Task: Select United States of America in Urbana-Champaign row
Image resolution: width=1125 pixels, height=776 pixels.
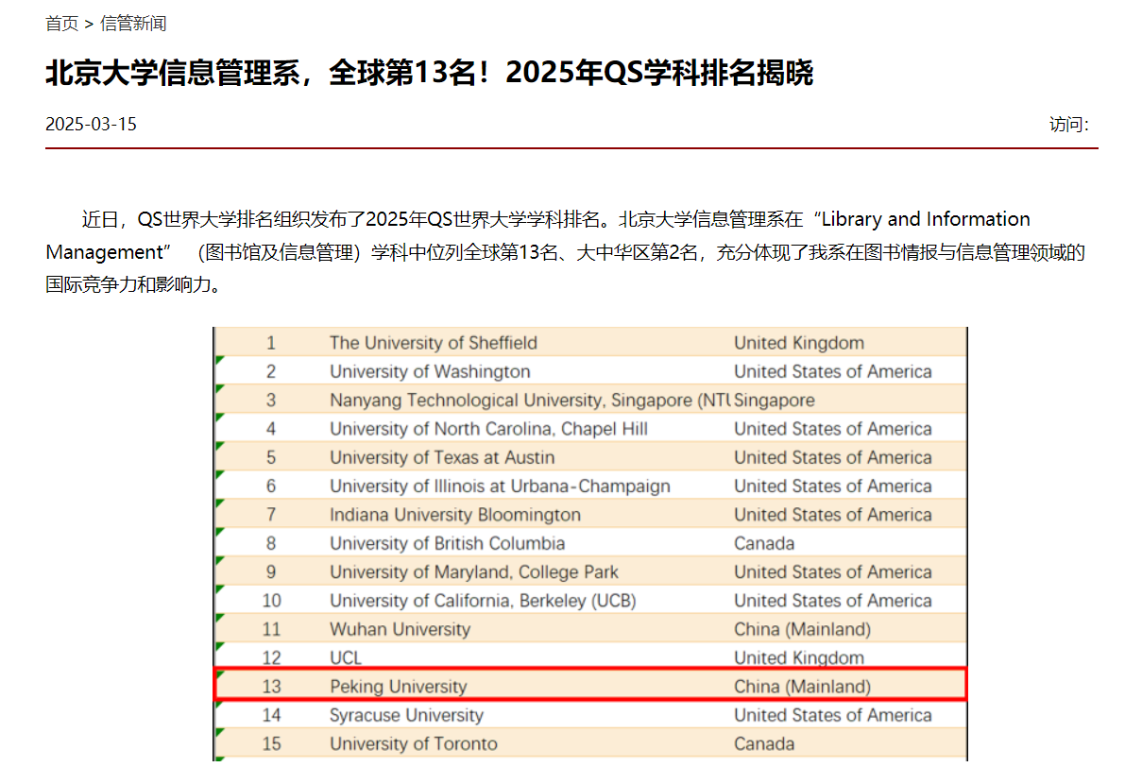Action: [833, 486]
